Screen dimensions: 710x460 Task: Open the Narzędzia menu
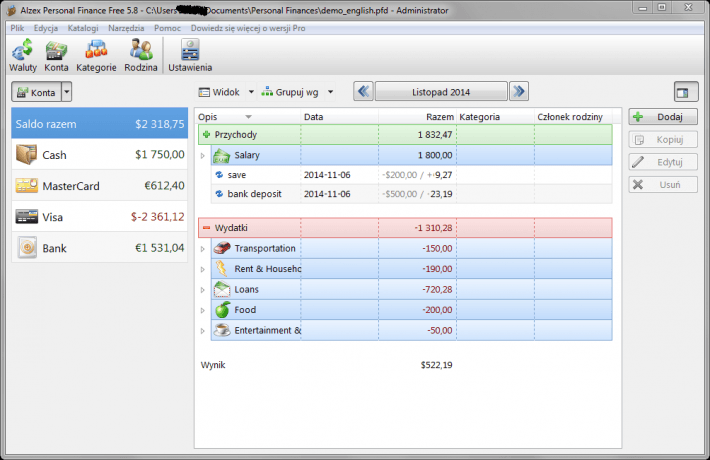tap(126, 28)
